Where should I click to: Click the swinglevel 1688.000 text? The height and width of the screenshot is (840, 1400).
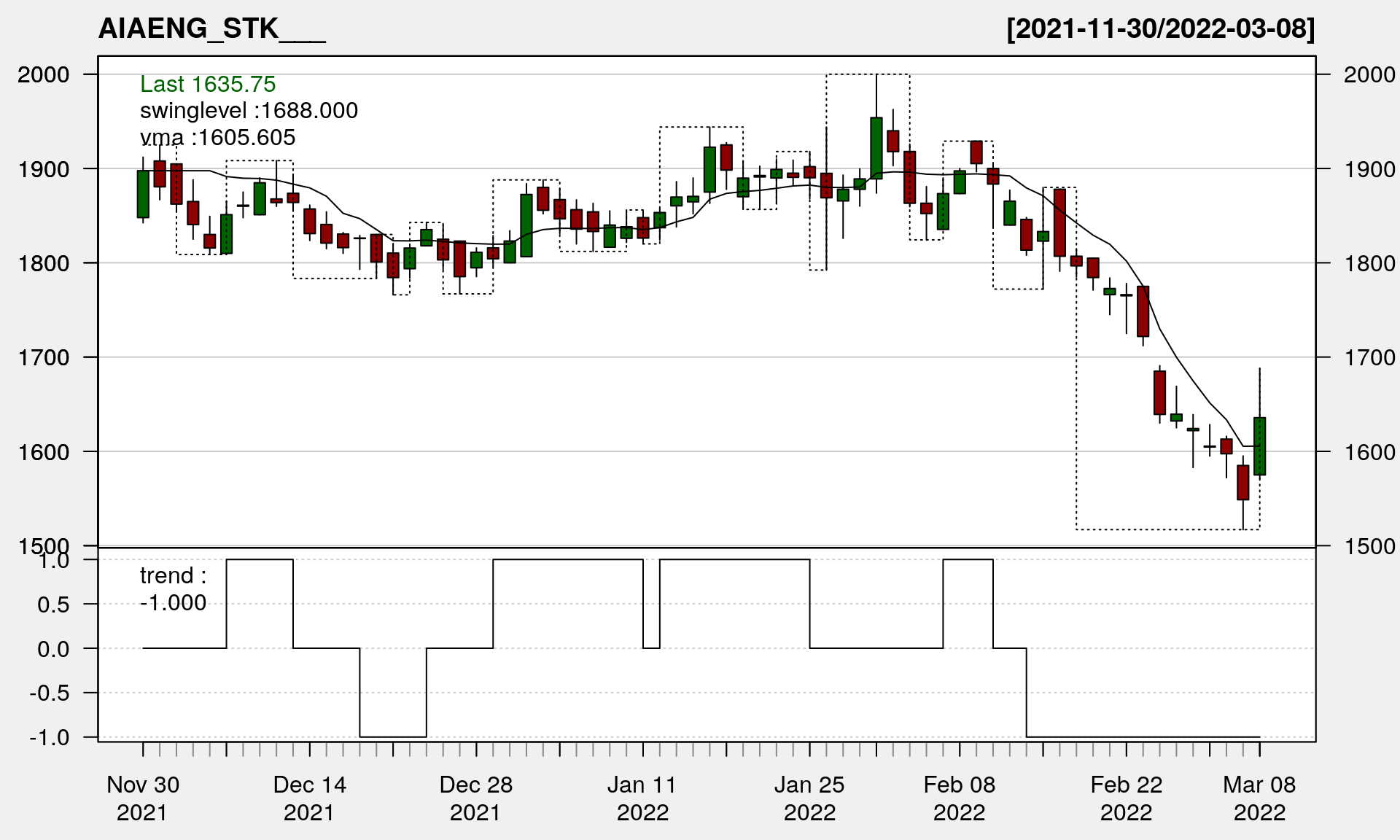click(x=249, y=111)
